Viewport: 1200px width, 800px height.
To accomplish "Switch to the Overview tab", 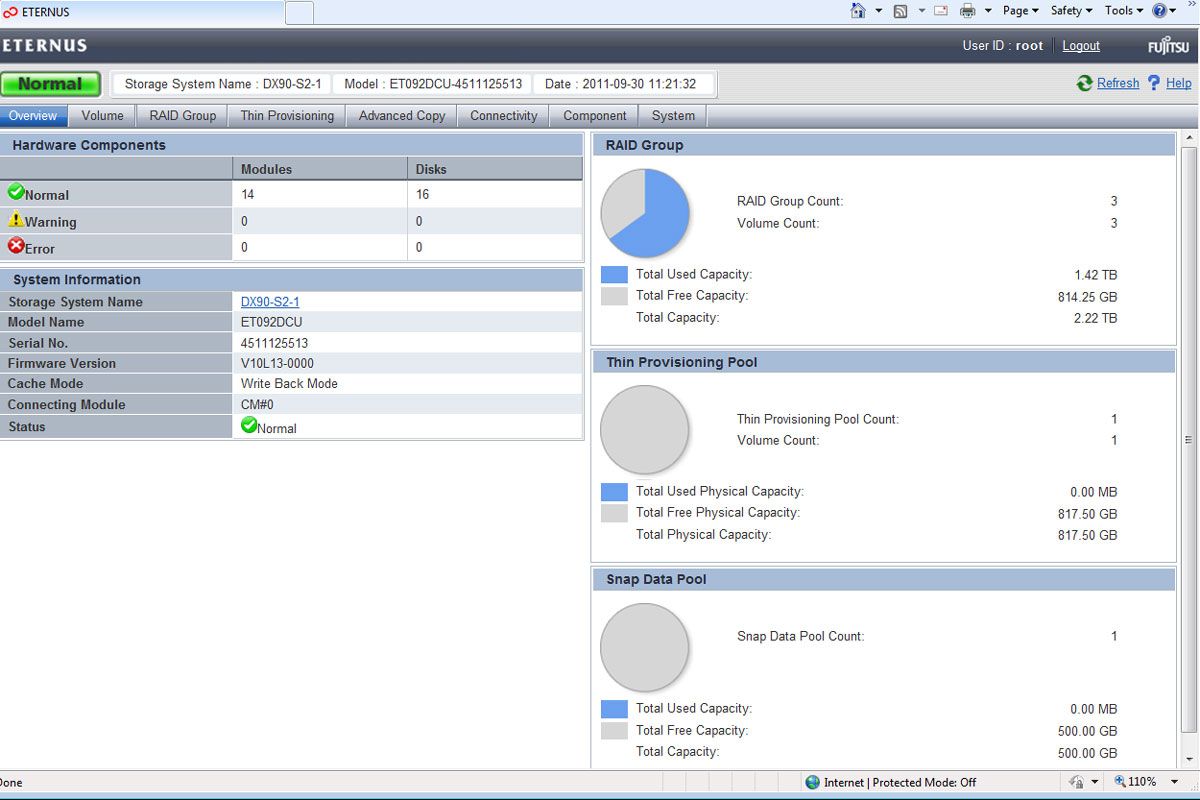I will pyautogui.click(x=33, y=116).
